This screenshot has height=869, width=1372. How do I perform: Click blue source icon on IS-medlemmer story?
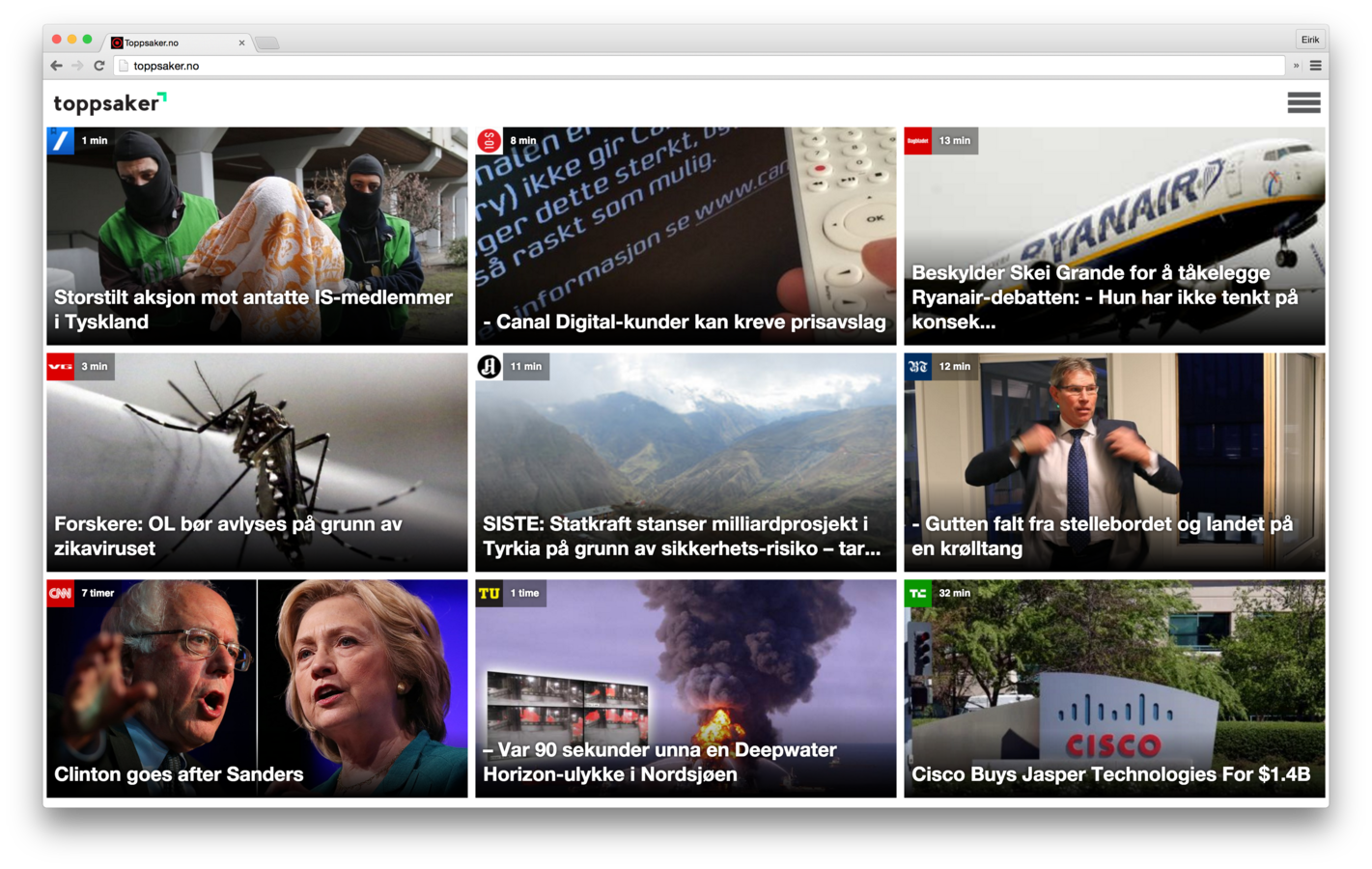point(60,141)
